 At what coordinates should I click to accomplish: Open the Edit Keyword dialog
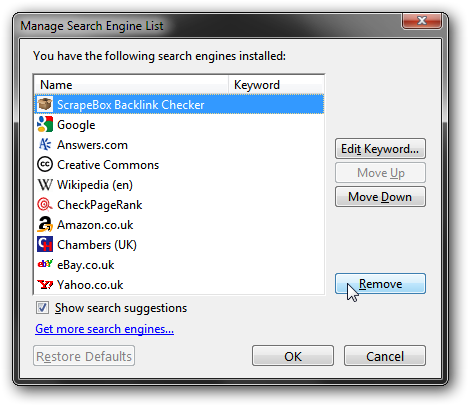tap(380, 149)
